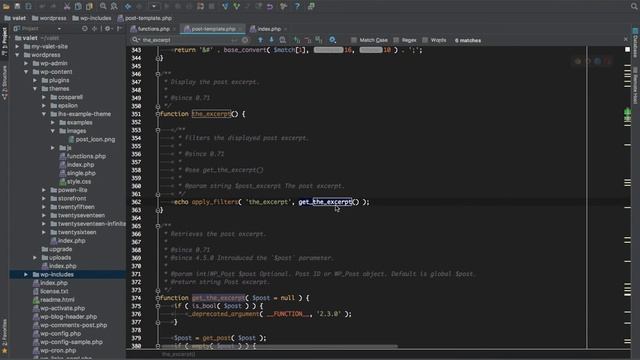Close the functions.php tab

174,29
